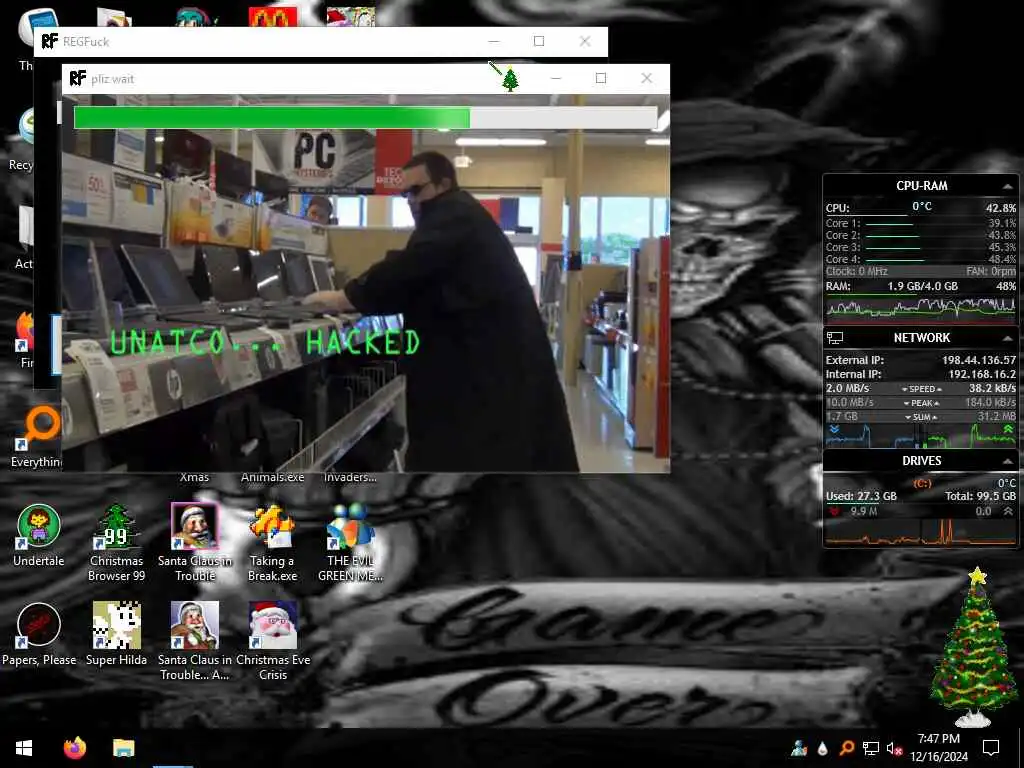This screenshot has width=1024, height=768.
Task: Open the notification center icon
Action: (991, 748)
